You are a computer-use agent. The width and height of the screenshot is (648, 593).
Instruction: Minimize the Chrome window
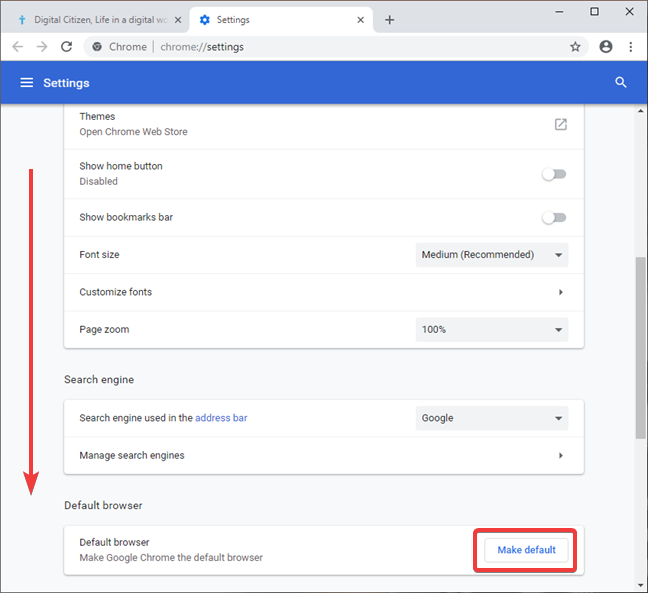point(559,12)
